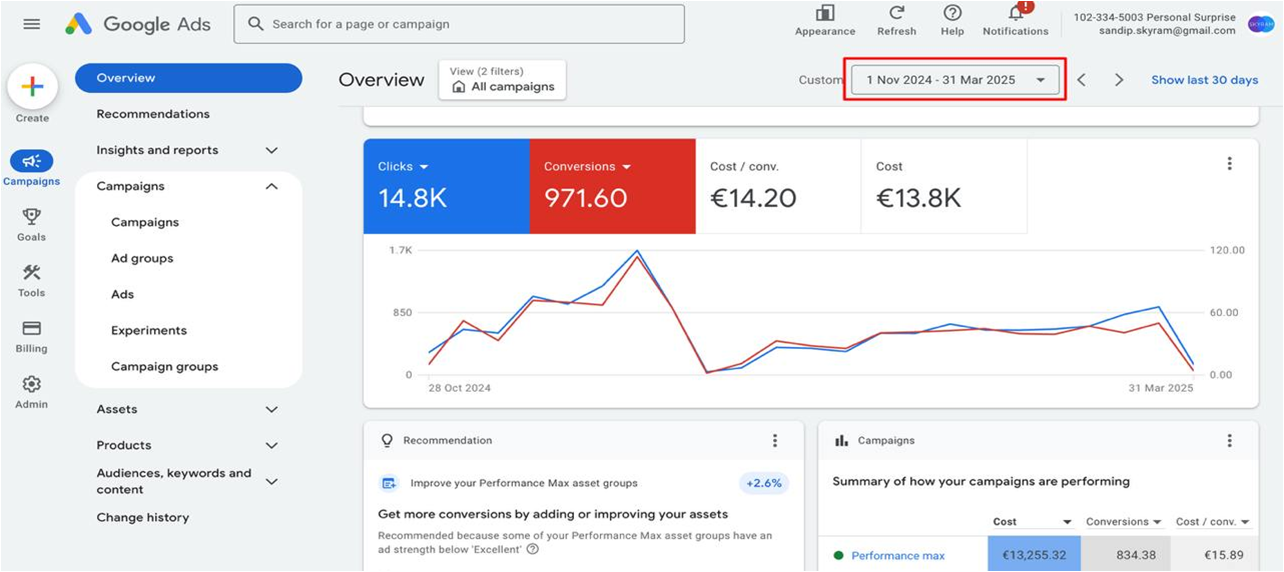1284x572 pixels.
Task: Click the ad strength help icon
Action: tap(532, 549)
